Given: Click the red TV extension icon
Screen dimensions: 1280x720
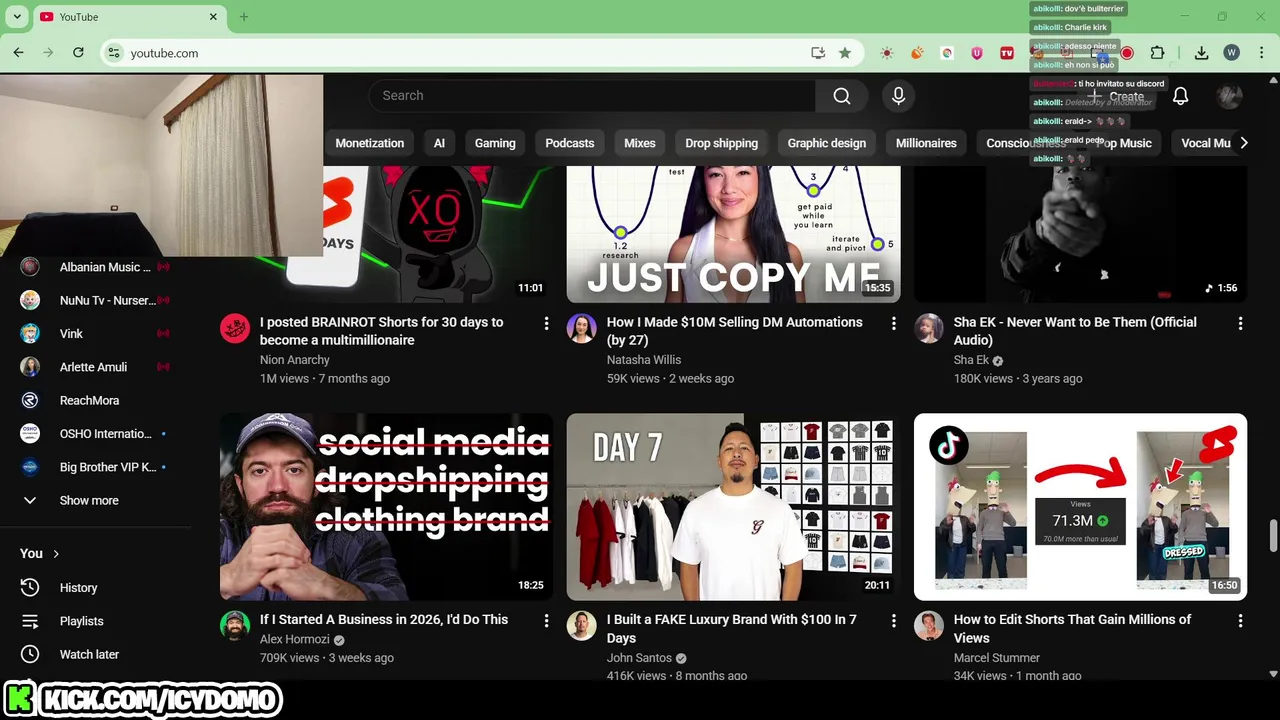Looking at the screenshot, I should point(1007,53).
